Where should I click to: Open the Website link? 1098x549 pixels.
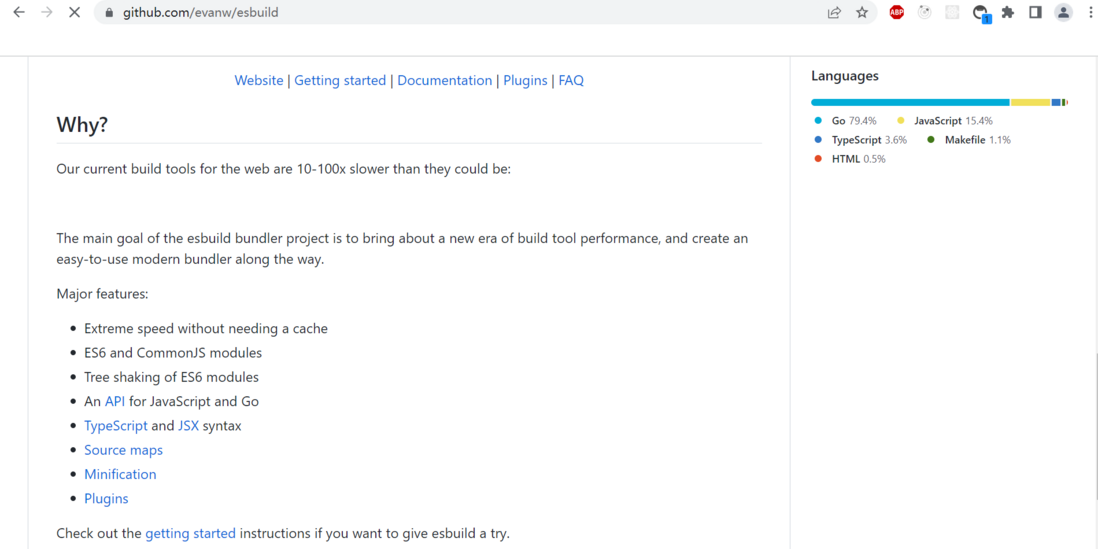[x=259, y=81]
